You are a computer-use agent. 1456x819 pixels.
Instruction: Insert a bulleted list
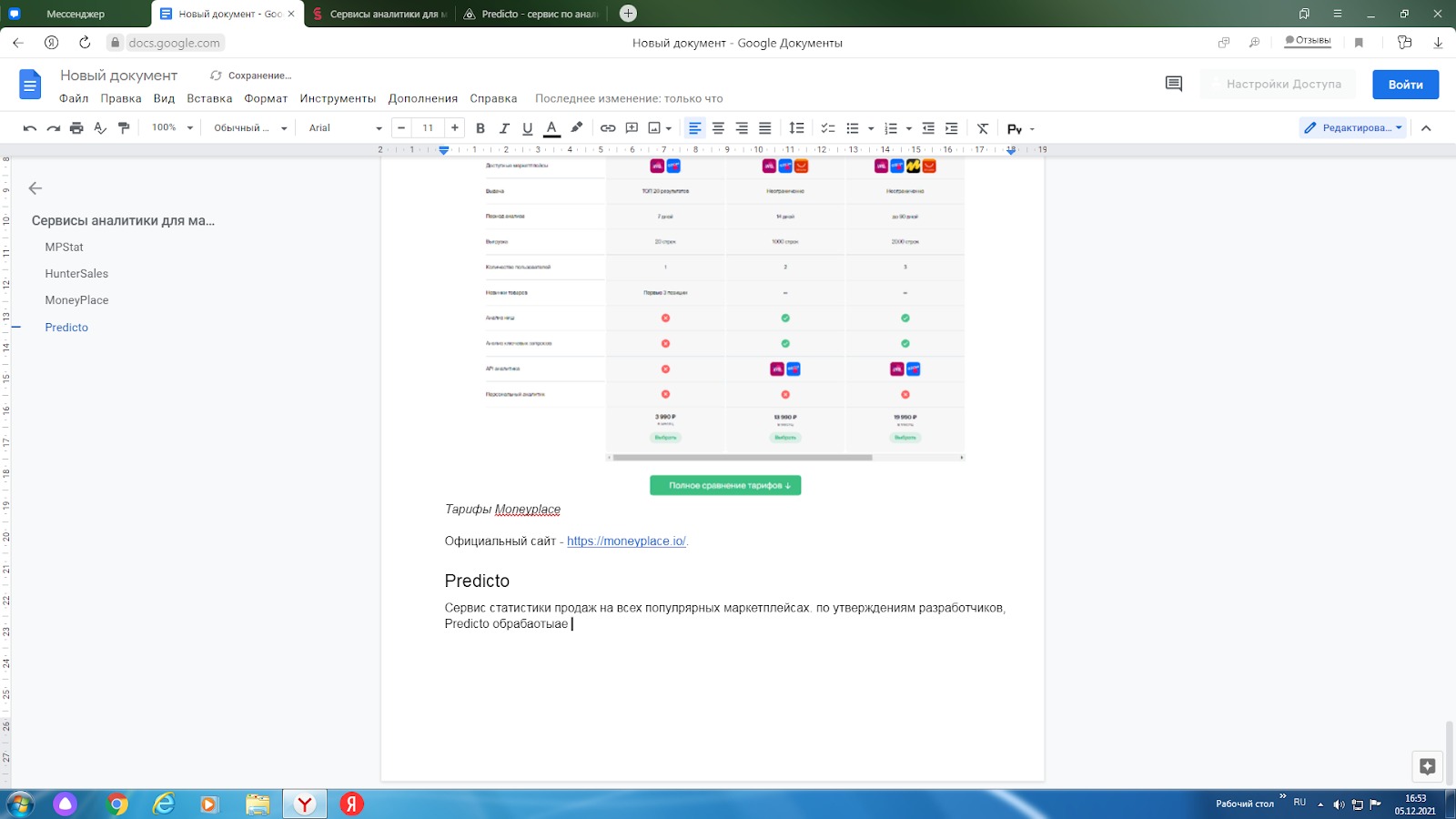(x=853, y=128)
